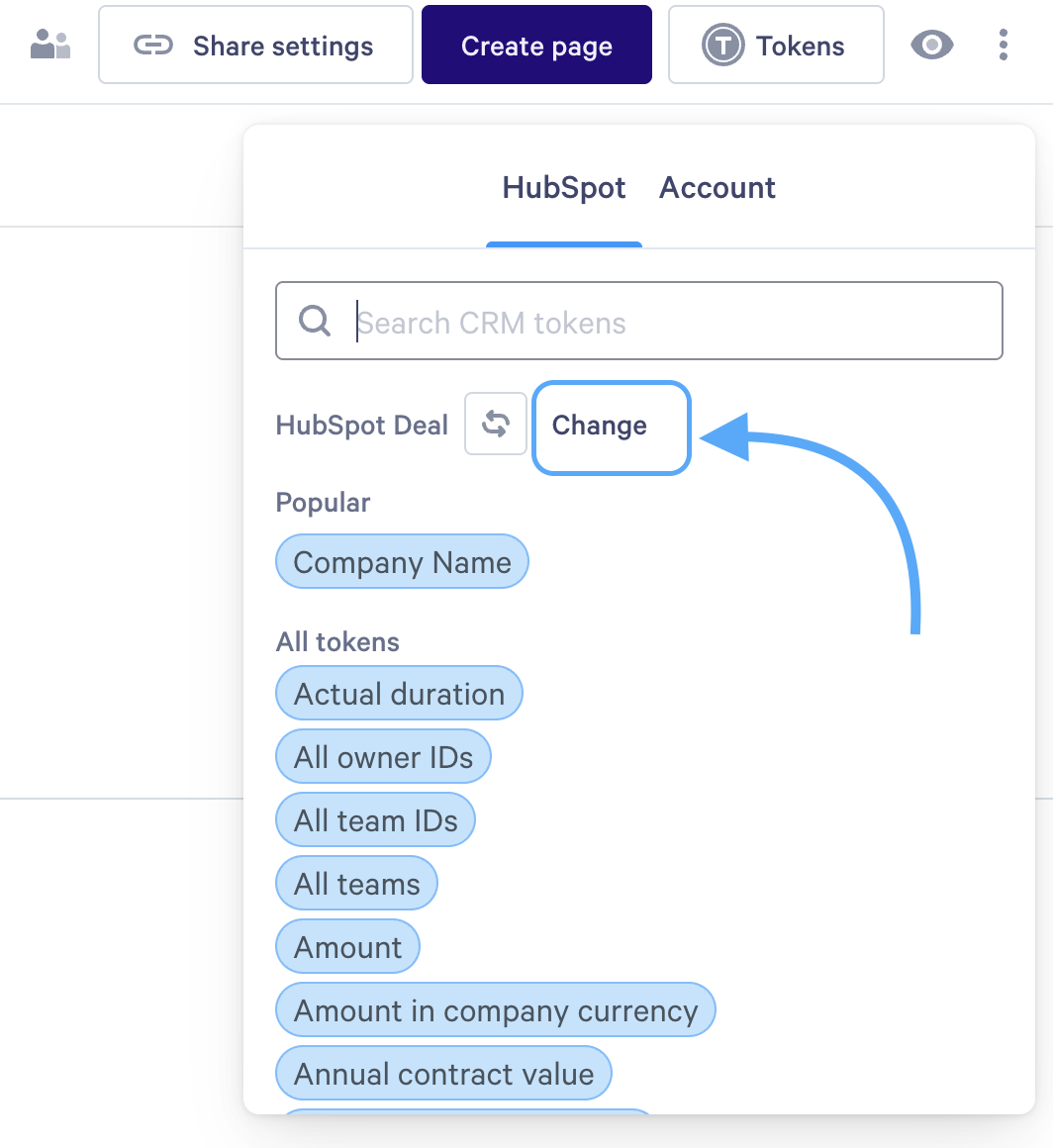Click the refresh HubSpot Deal icon
The height and width of the screenshot is (1148, 1053).
(495, 426)
